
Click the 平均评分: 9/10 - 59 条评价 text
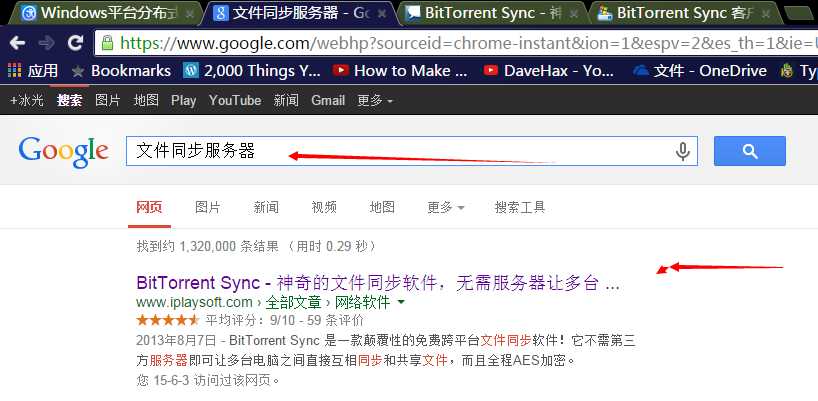pos(285,320)
